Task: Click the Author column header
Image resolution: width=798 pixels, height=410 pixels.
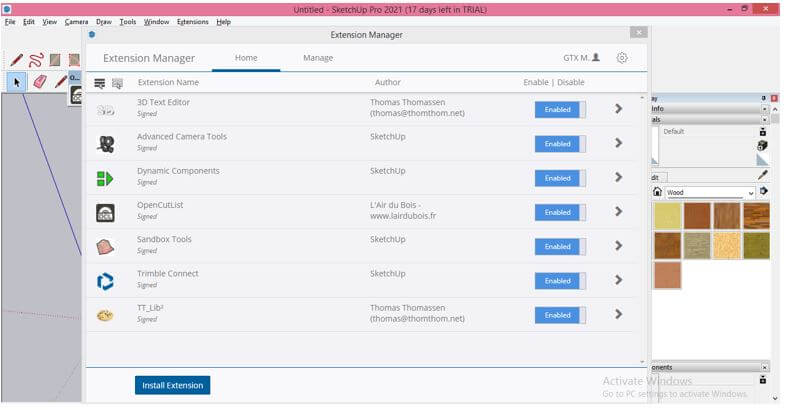Action: click(388, 82)
